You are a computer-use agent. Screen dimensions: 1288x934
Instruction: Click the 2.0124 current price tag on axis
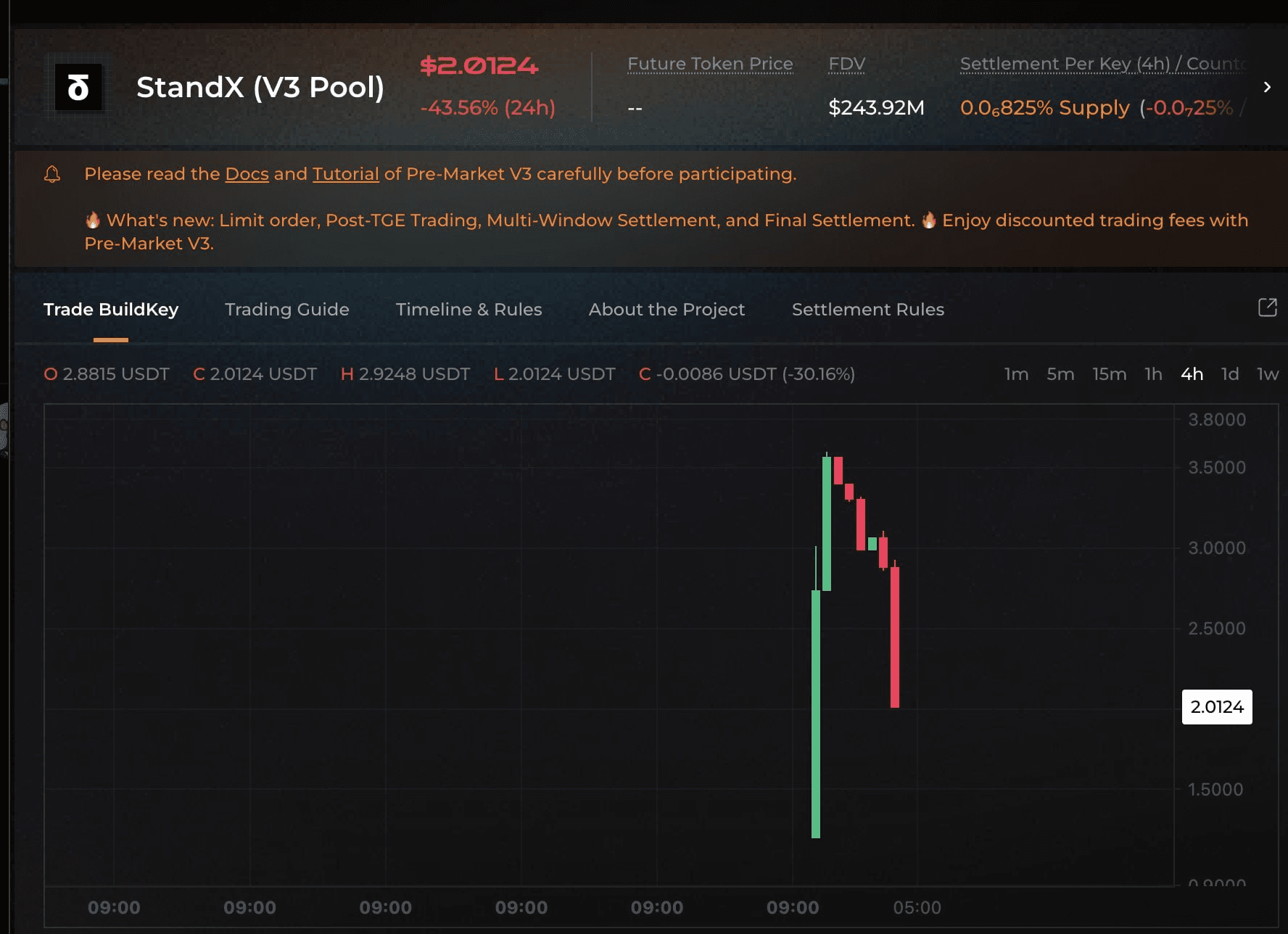click(x=1217, y=707)
